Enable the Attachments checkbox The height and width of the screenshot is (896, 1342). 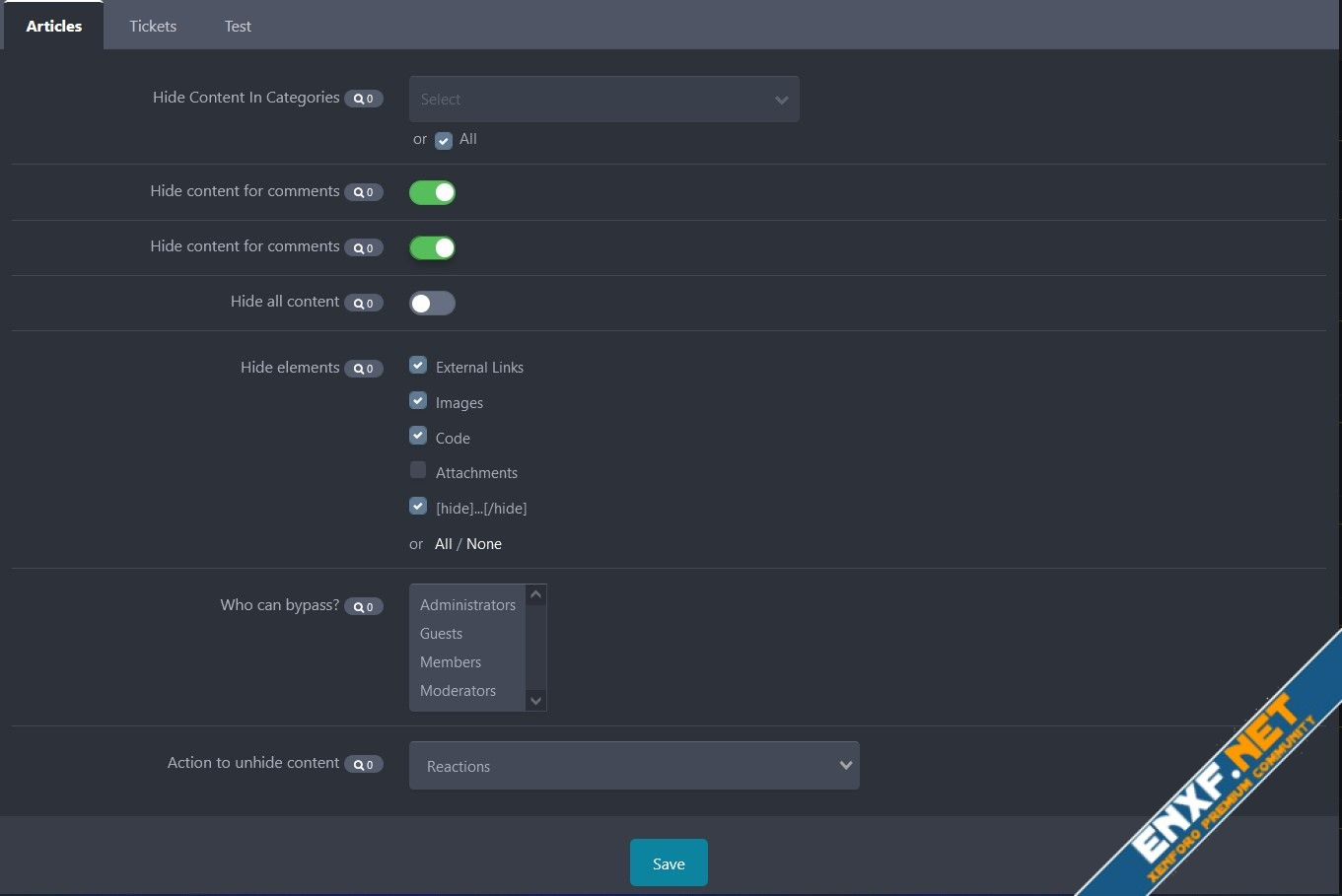point(418,470)
